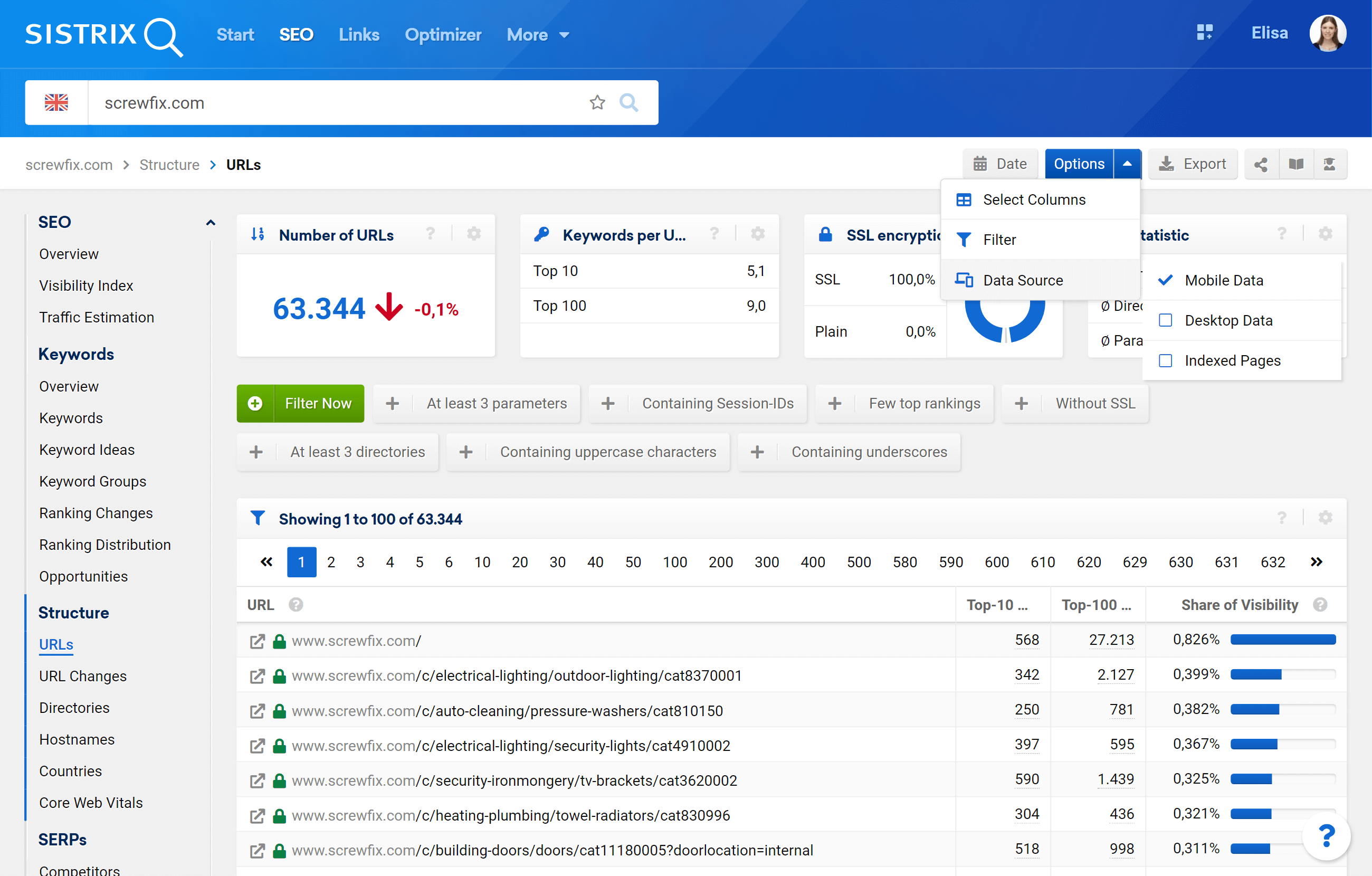1372x876 pixels.
Task: Start search with the magnifying glass icon
Action: click(x=629, y=102)
